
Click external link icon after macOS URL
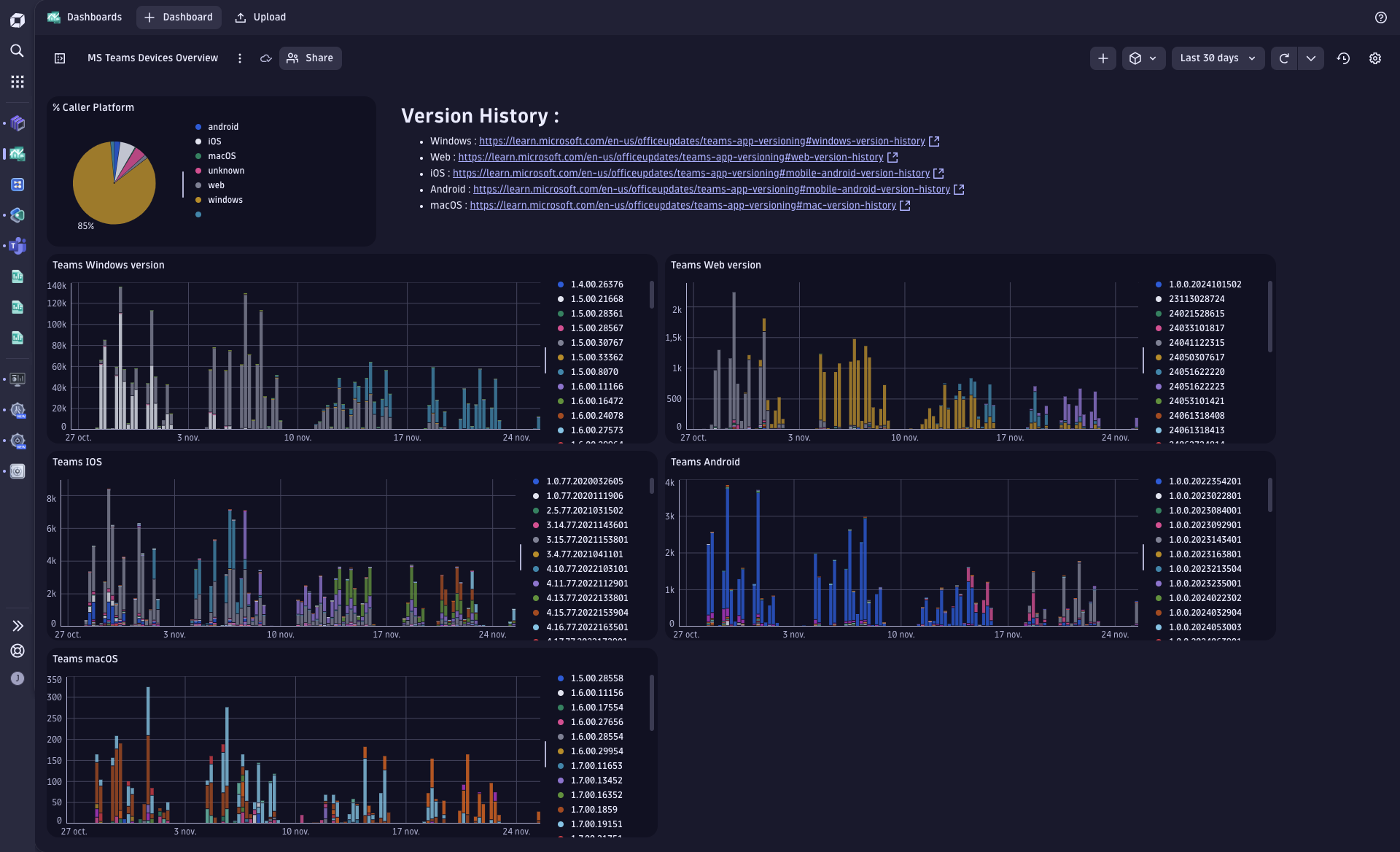[905, 206]
